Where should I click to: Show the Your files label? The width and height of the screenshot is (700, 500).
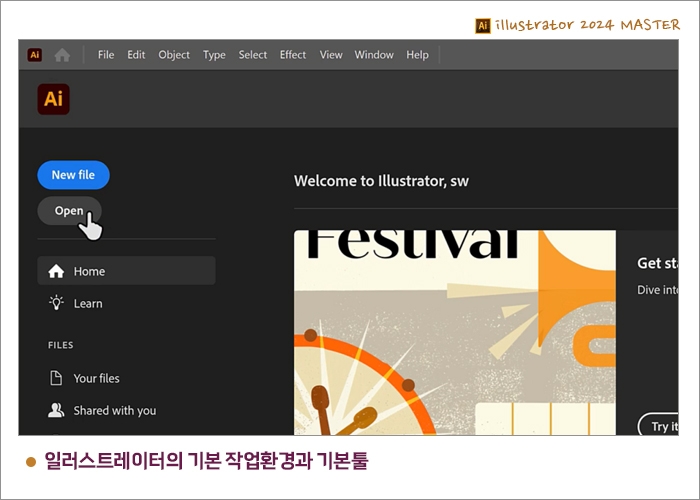96,379
